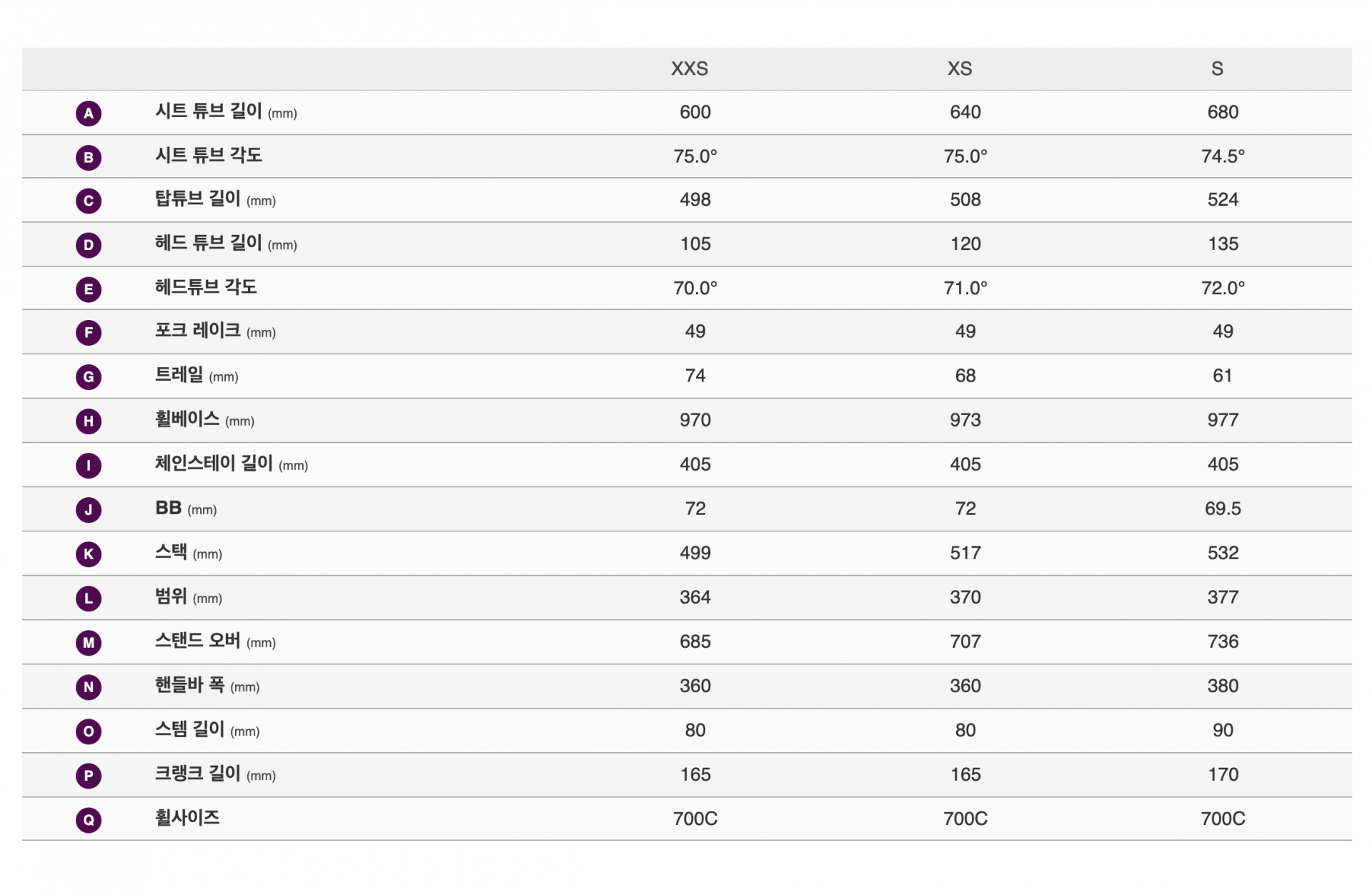Screen dimensions: 1372x895
Task: Select the XS size column header
Action: point(960,69)
